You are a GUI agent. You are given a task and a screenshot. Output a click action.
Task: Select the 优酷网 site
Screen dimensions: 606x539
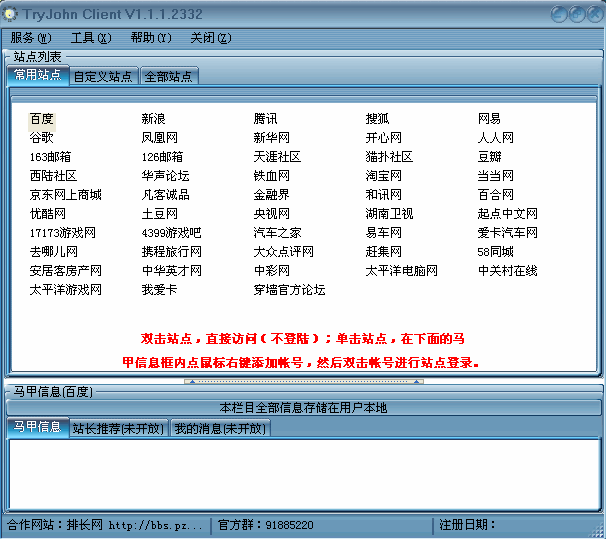[48, 214]
